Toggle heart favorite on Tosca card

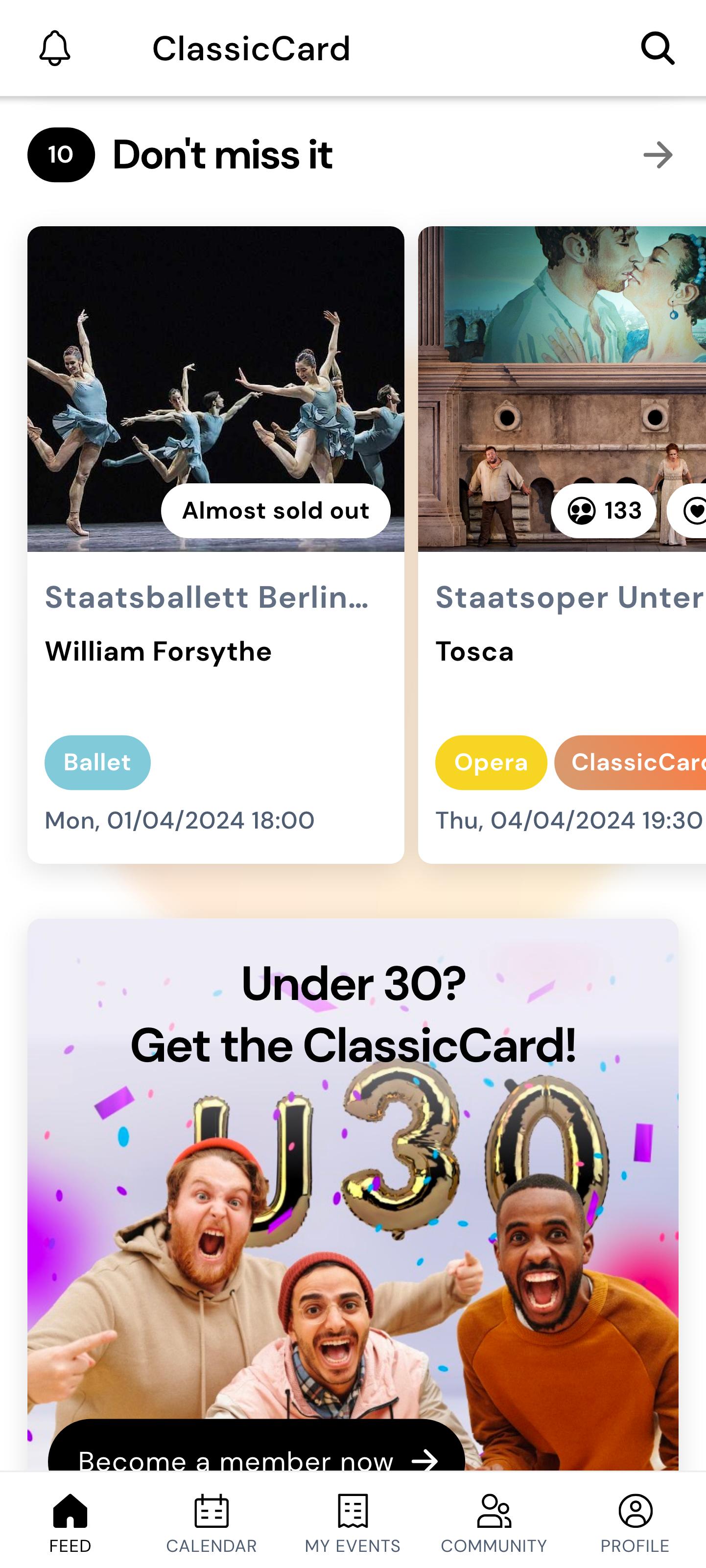(691, 511)
